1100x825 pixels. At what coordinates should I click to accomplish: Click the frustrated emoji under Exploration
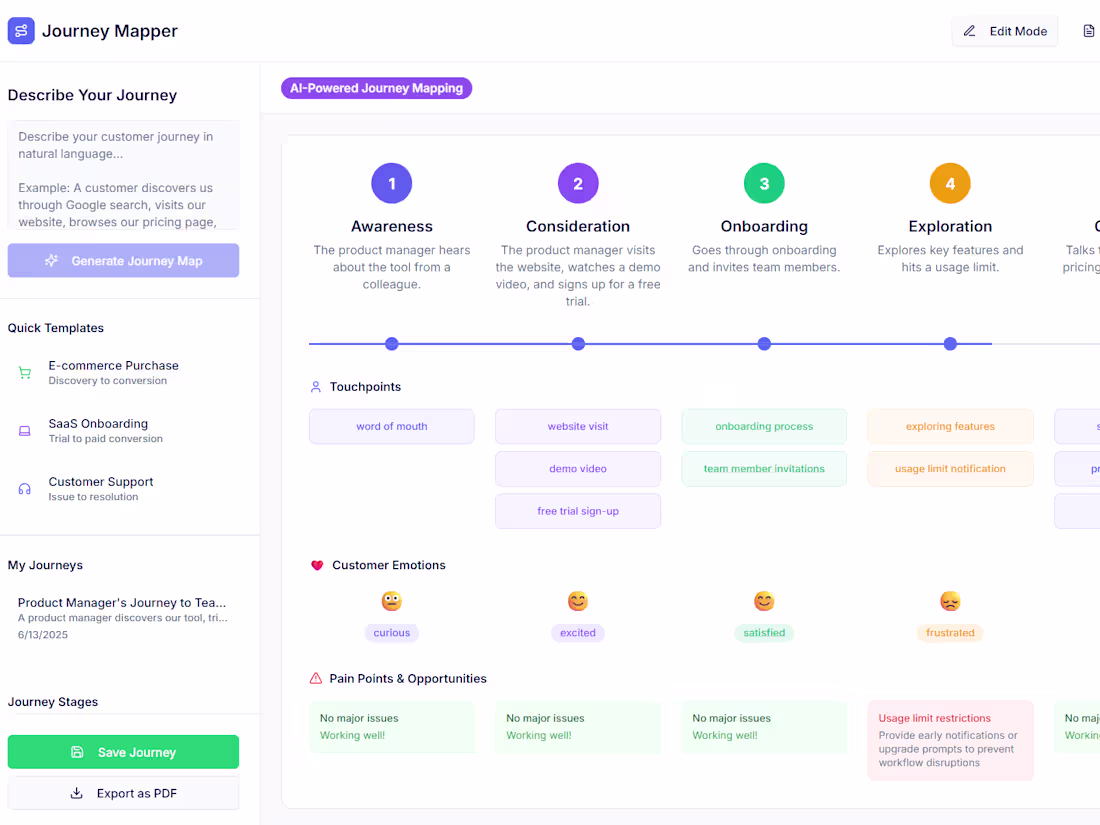click(x=950, y=601)
